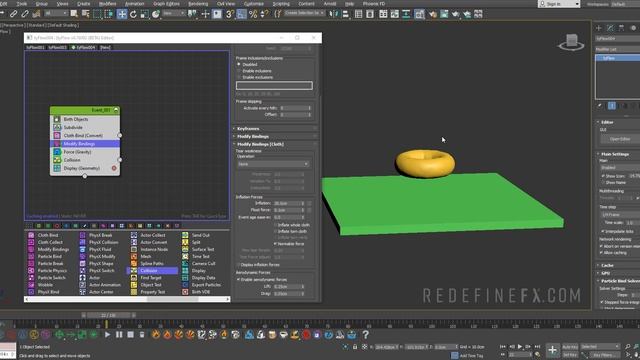Expand the Keyframes rollout
This screenshot has height=360, width=640.
click(275, 129)
